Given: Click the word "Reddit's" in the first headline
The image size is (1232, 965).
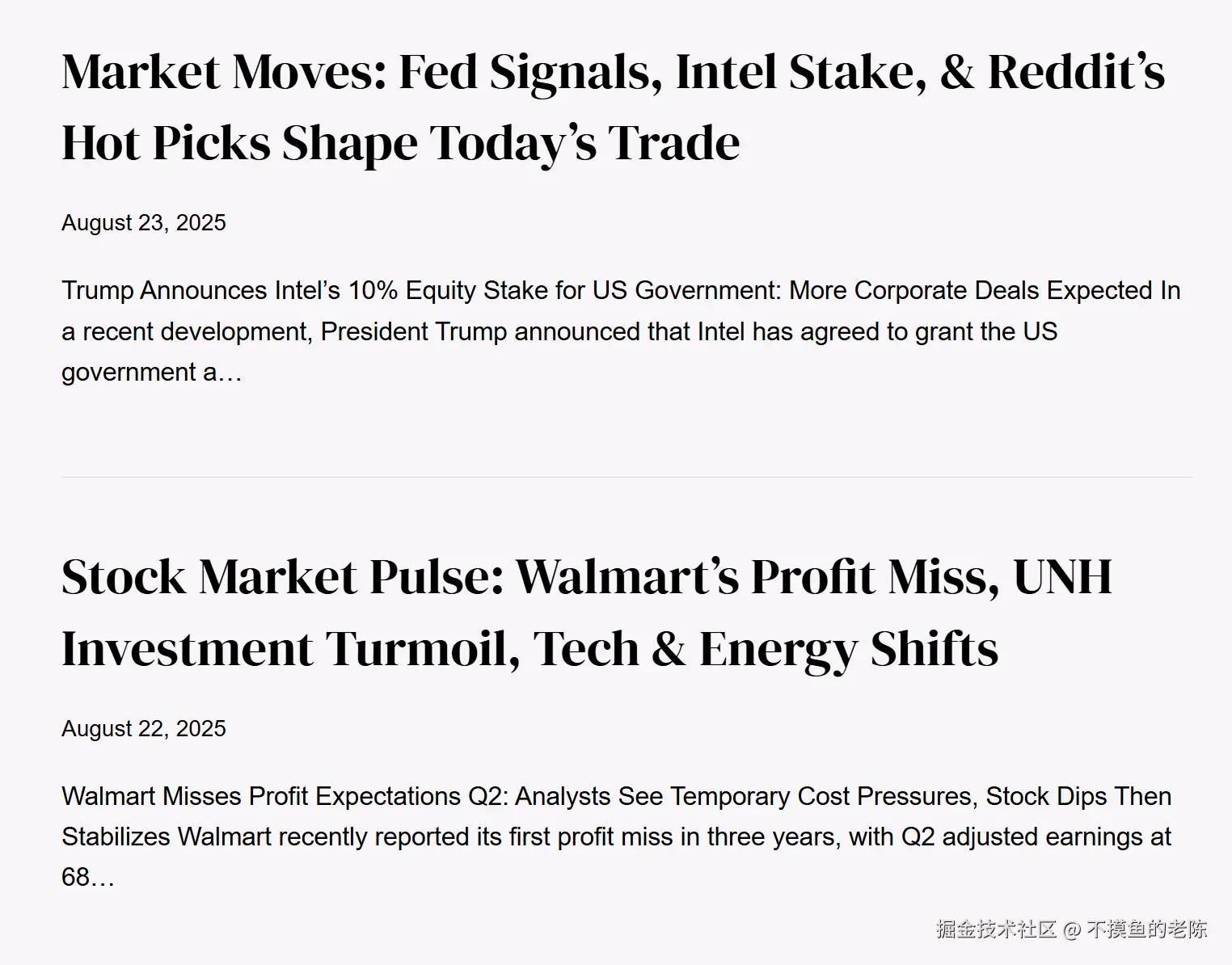Looking at the screenshot, I should [1075, 72].
